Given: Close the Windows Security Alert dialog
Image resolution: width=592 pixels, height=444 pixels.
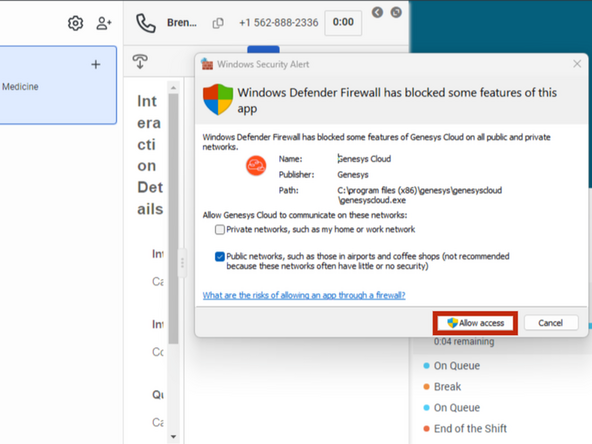Looking at the screenshot, I should pyautogui.click(x=577, y=64).
